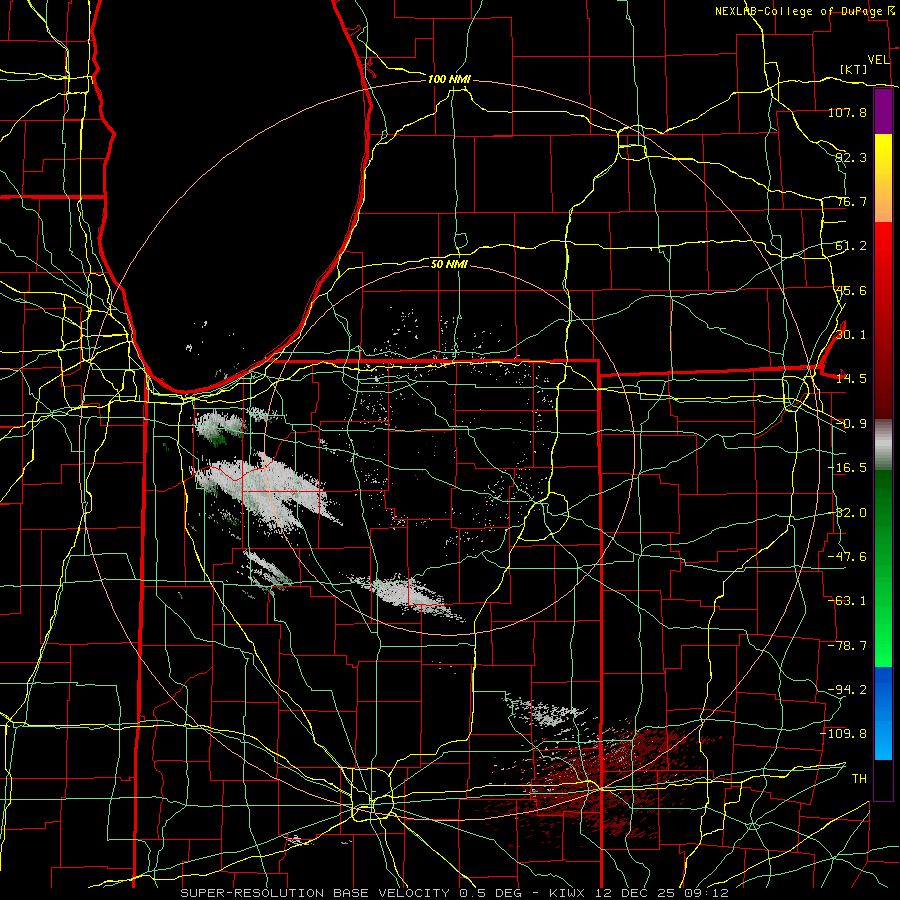
Task: Select the -63.1 legend label
Action: 847,601
